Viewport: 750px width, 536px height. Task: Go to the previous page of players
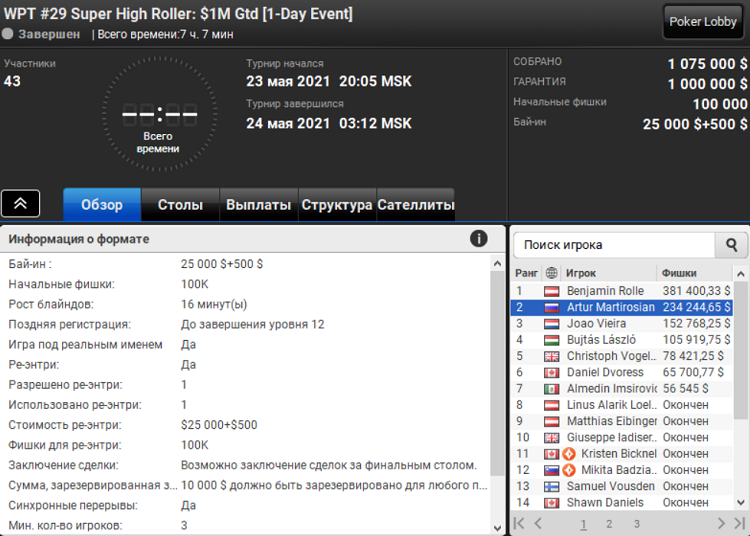538,523
